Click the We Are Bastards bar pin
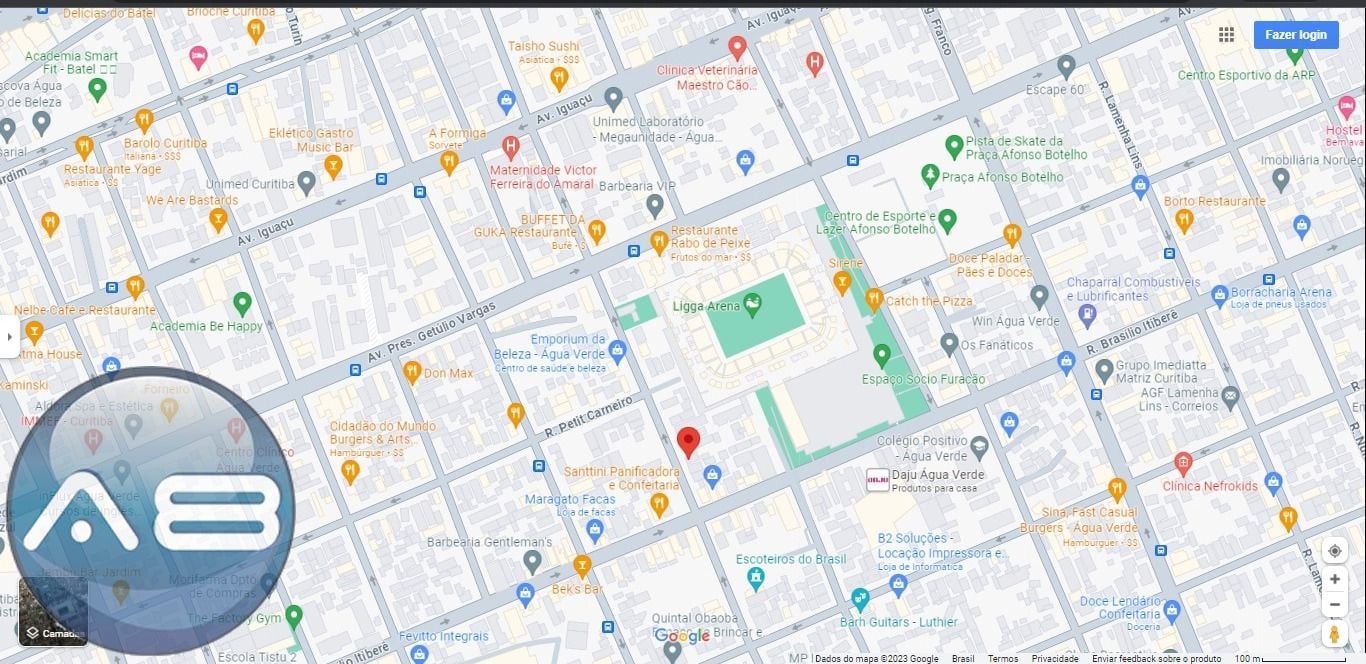1366x664 pixels. pyautogui.click(x=218, y=219)
